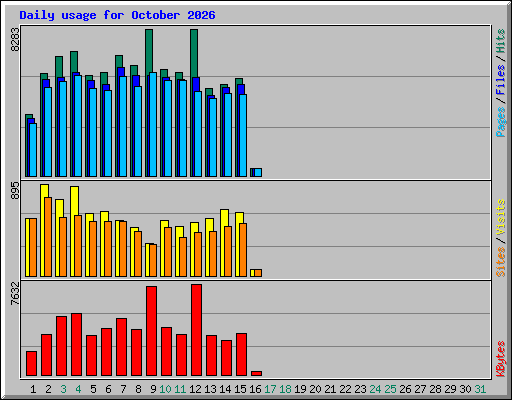Click the red KBytes bar for day 4
Screen dimensions: 512x400
click(x=76, y=345)
